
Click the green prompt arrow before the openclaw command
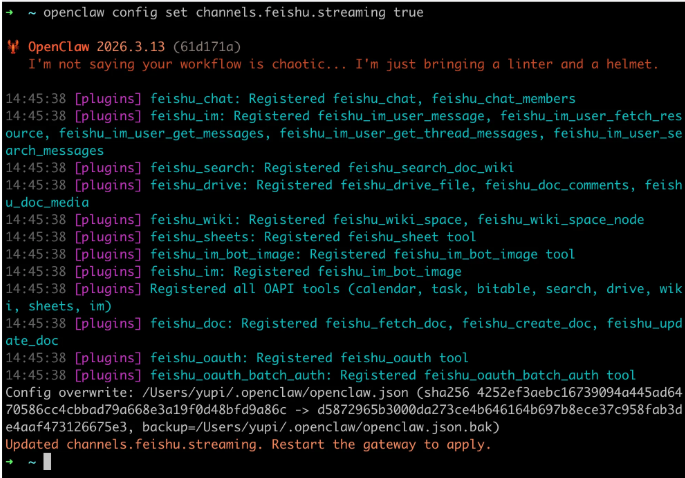pos(10,13)
